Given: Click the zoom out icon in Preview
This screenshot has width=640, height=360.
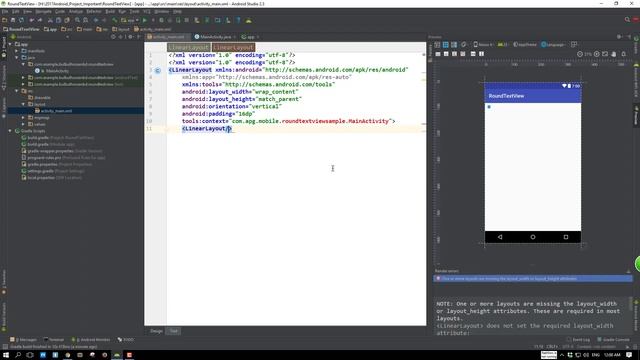Looking at the screenshot, I should click(580, 54).
